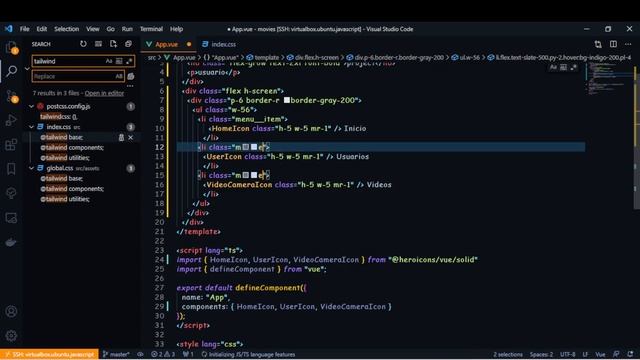Click the '2 selections' status item
The image size is (640, 360).
coord(507,354)
